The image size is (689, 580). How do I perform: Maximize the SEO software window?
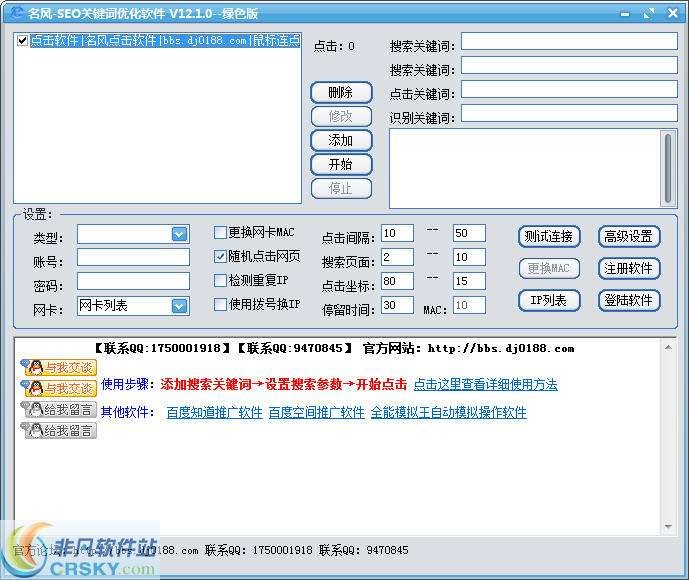tap(649, 14)
